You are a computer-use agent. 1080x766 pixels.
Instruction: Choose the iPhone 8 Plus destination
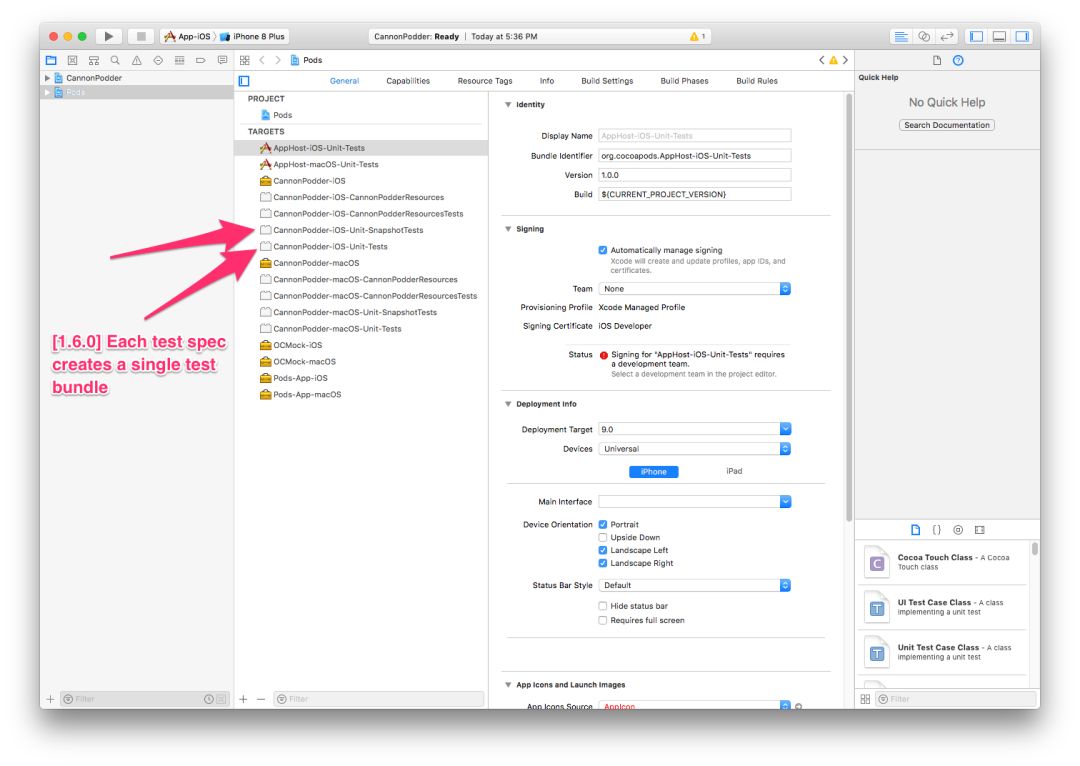point(252,37)
